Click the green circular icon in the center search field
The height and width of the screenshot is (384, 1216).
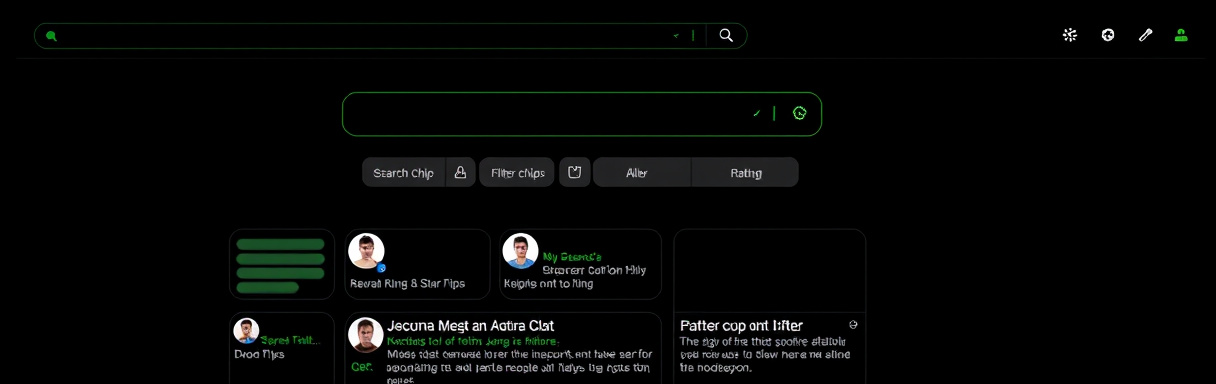(x=800, y=113)
